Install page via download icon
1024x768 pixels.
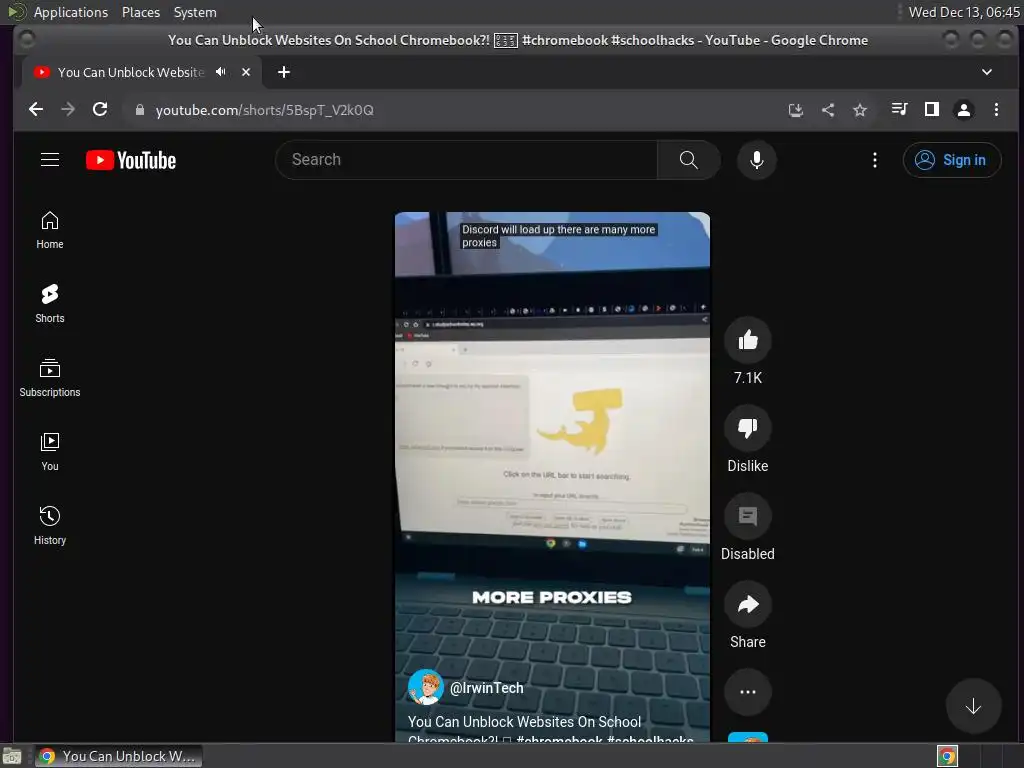pos(795,110)
